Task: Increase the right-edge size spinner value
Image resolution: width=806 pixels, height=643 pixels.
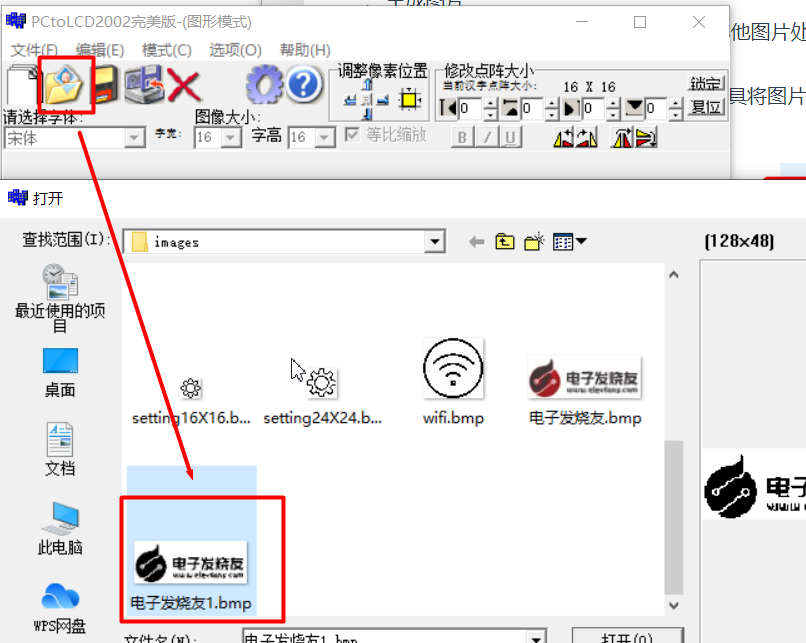Action: coord(613,103)
